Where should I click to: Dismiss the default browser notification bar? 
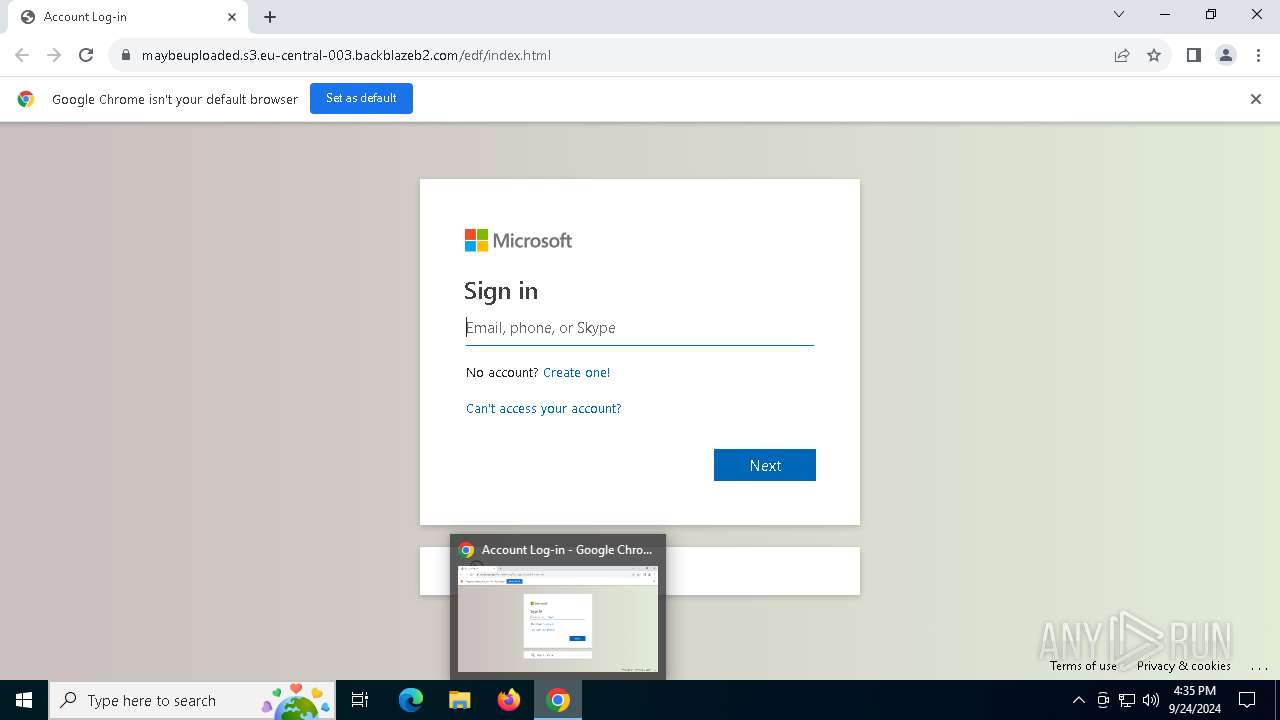pyautogui.click(x=1256, y=99)
